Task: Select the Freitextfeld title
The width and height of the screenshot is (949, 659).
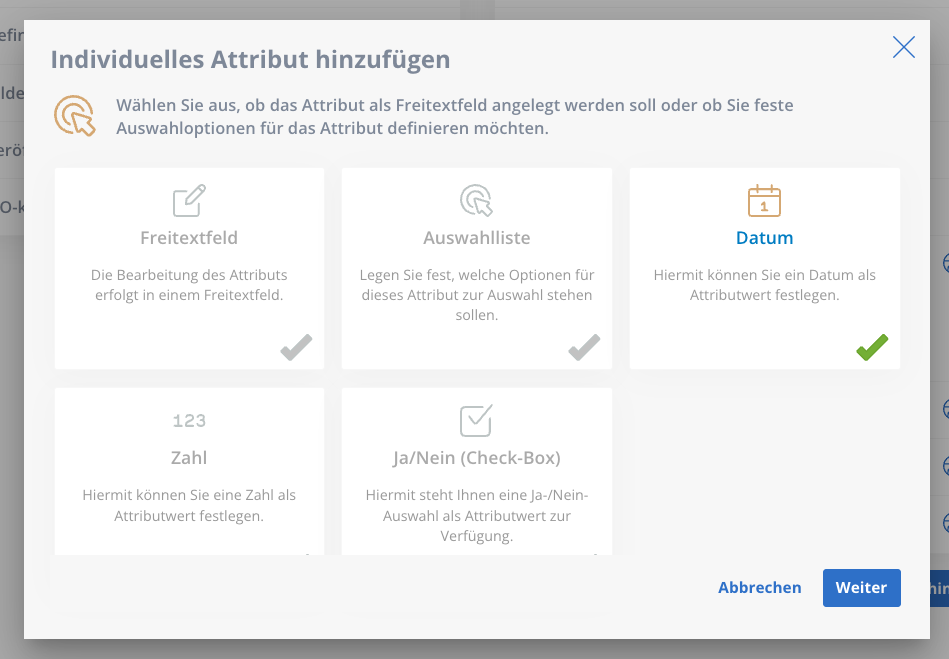Action: pos(189,238)
